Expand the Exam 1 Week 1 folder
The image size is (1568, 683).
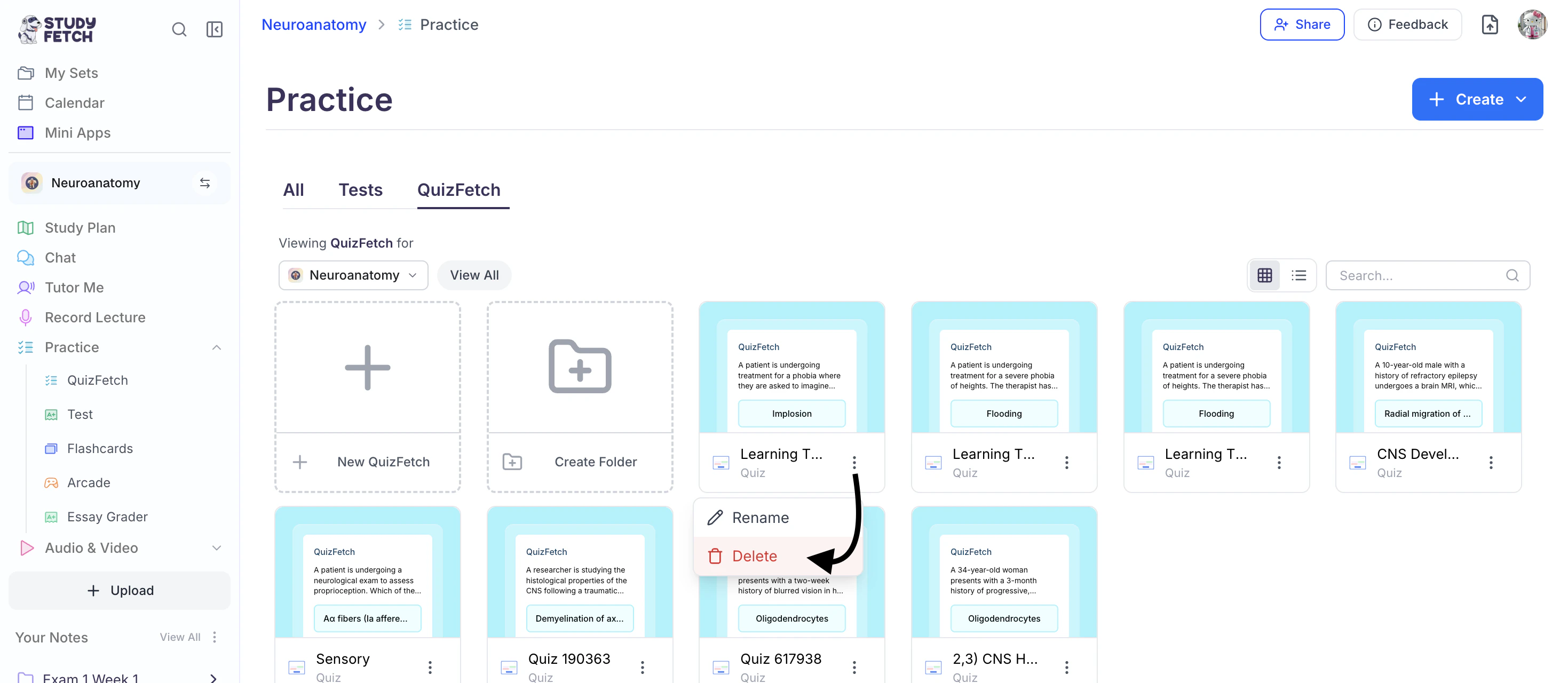[x=213, y=678]
